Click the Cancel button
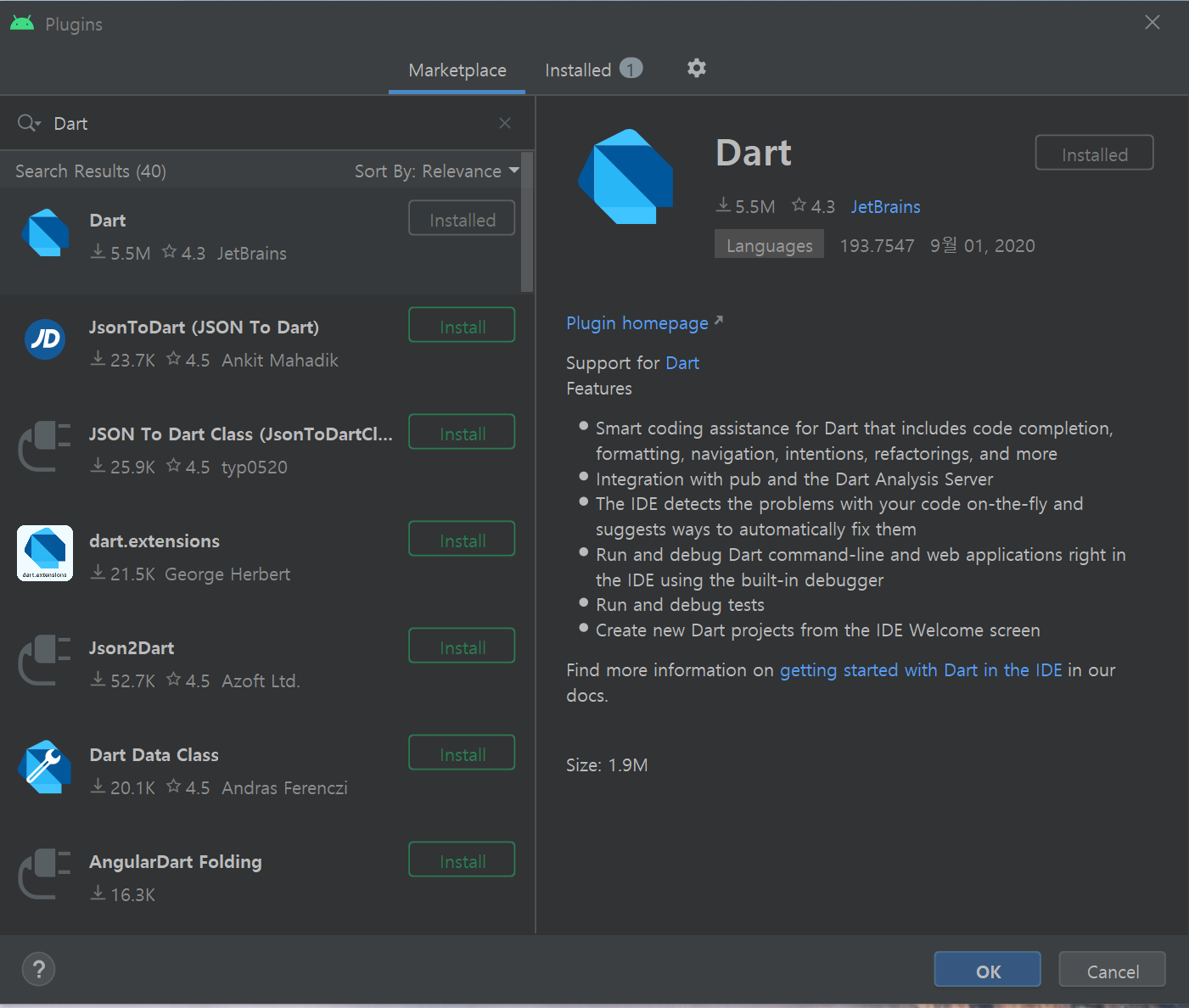This screenshot has width=1189, height=1008. coord(1113,969)
